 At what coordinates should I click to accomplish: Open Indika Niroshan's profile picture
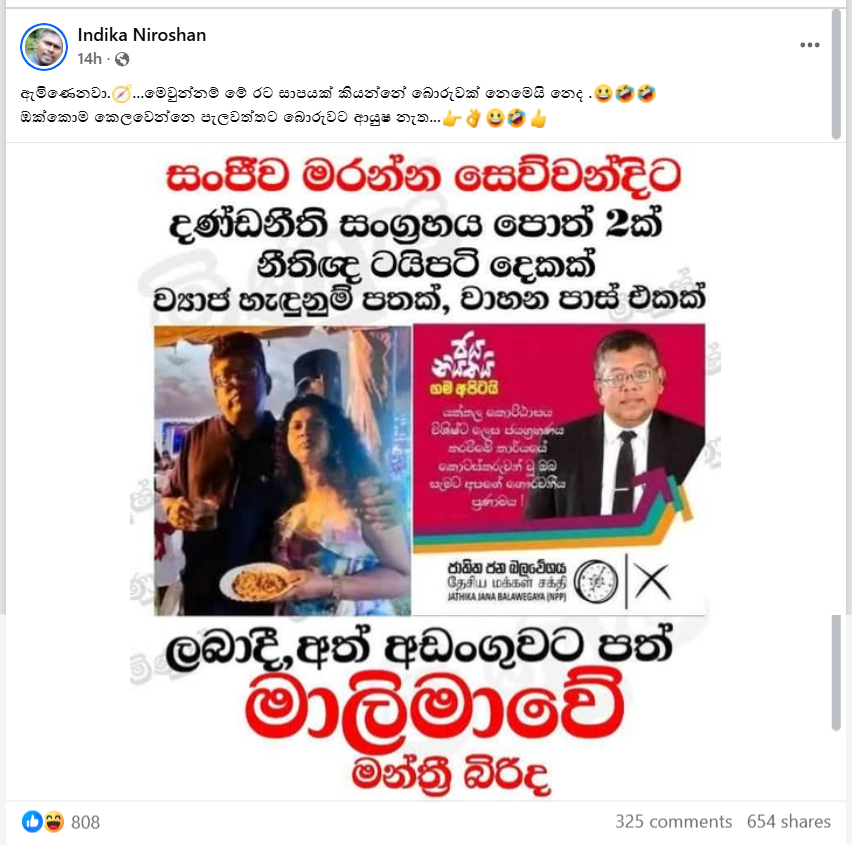tap(44, 47)
